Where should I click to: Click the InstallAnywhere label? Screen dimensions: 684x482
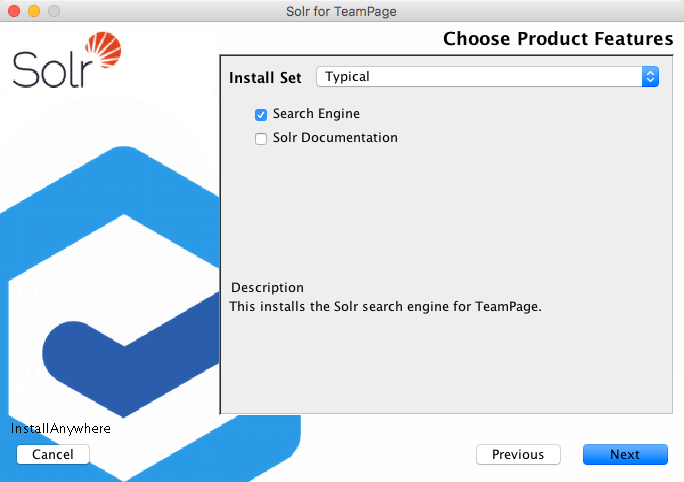pos(61,429)
